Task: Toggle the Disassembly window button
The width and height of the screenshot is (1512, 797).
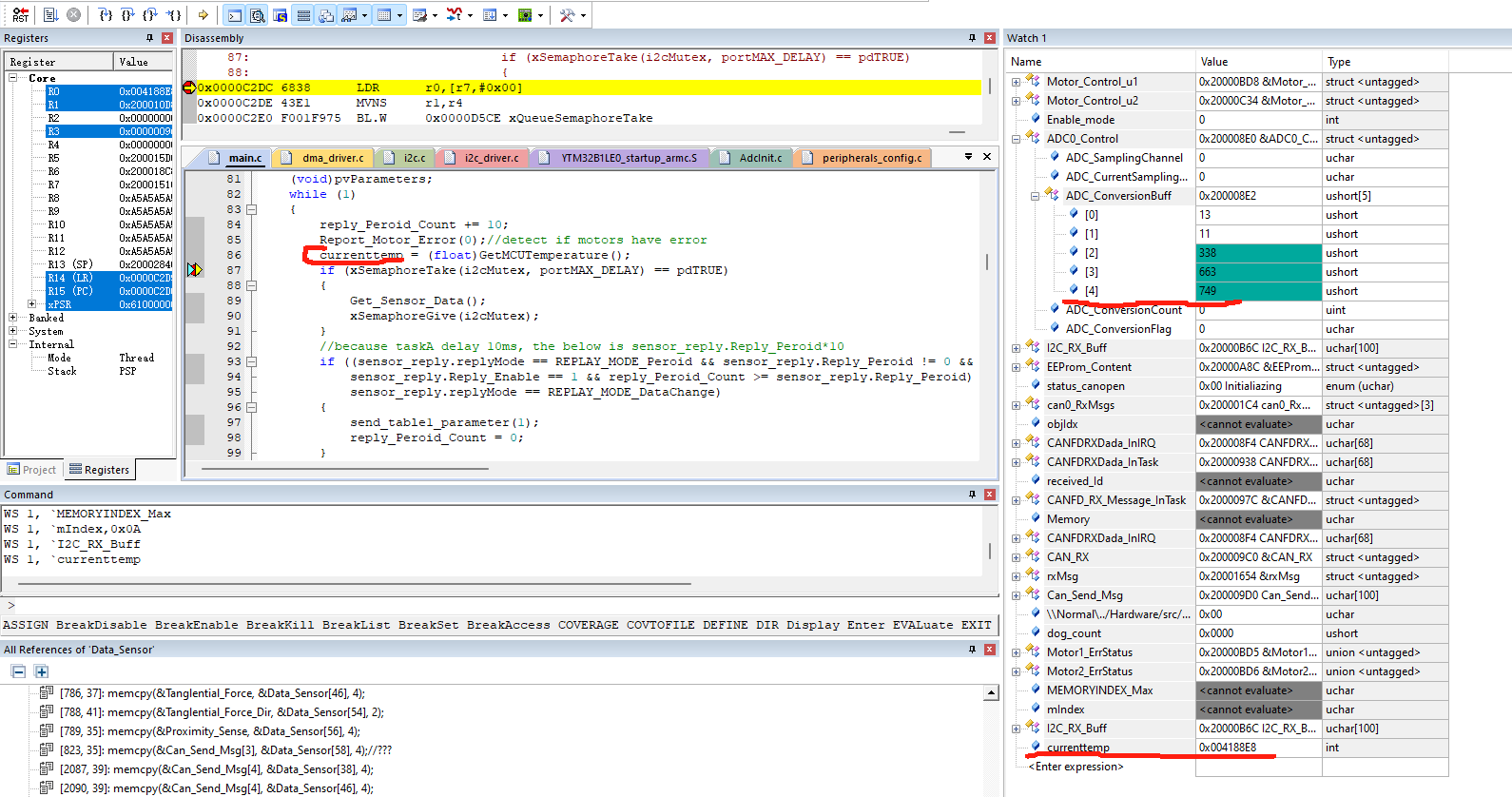Action: (258, 14)
